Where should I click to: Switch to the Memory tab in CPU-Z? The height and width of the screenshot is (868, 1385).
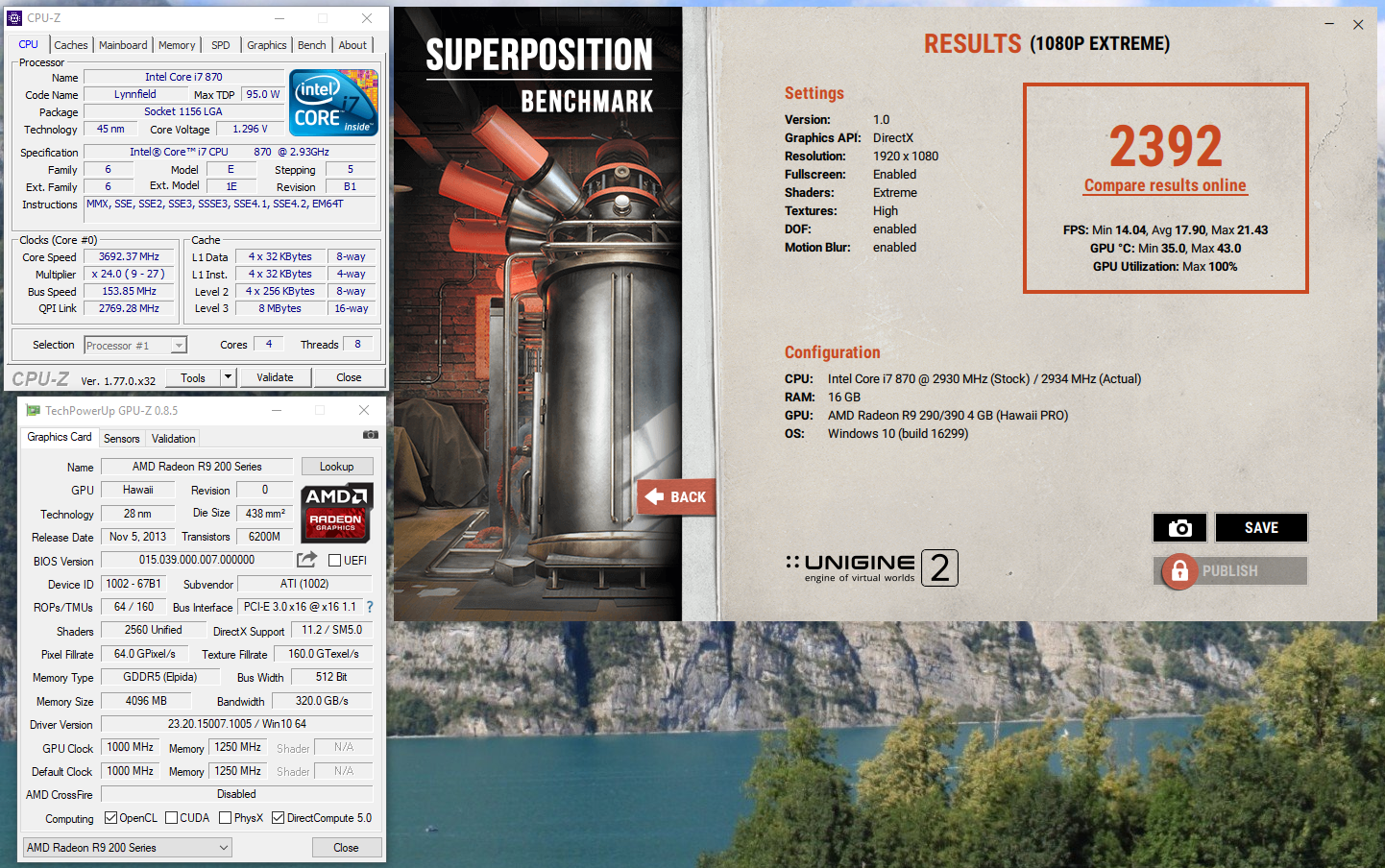coord(177,45)
